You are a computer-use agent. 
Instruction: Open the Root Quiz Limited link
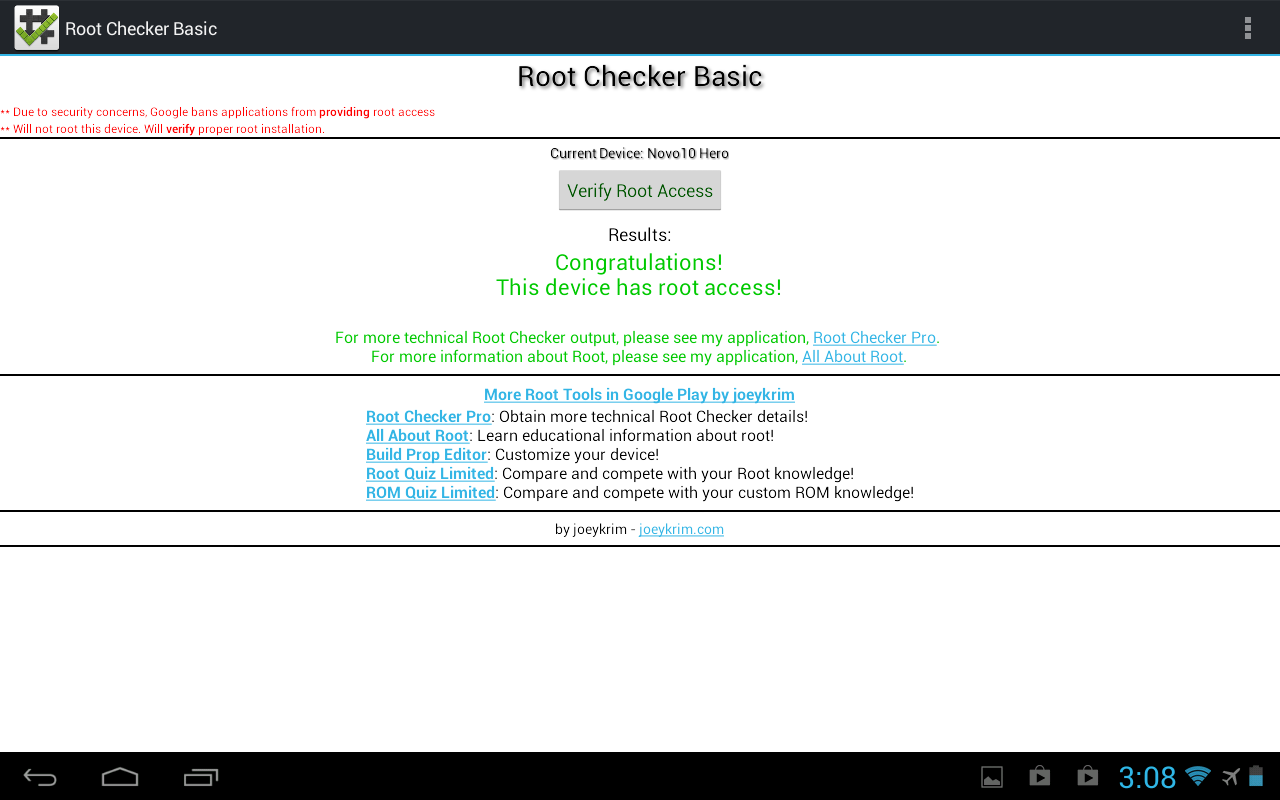(x=430, y=474)
